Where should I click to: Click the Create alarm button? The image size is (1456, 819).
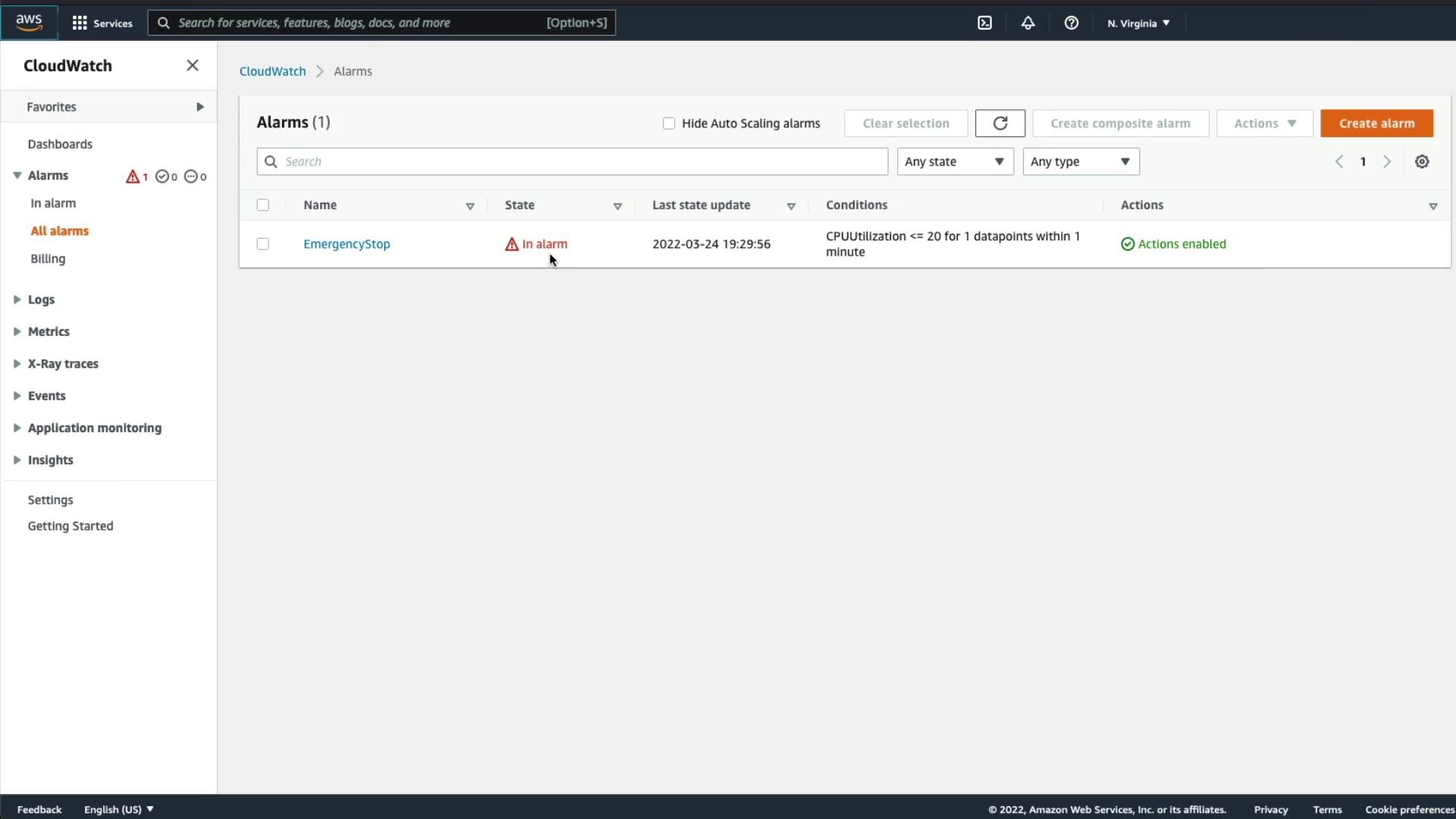pos(1376,124)
